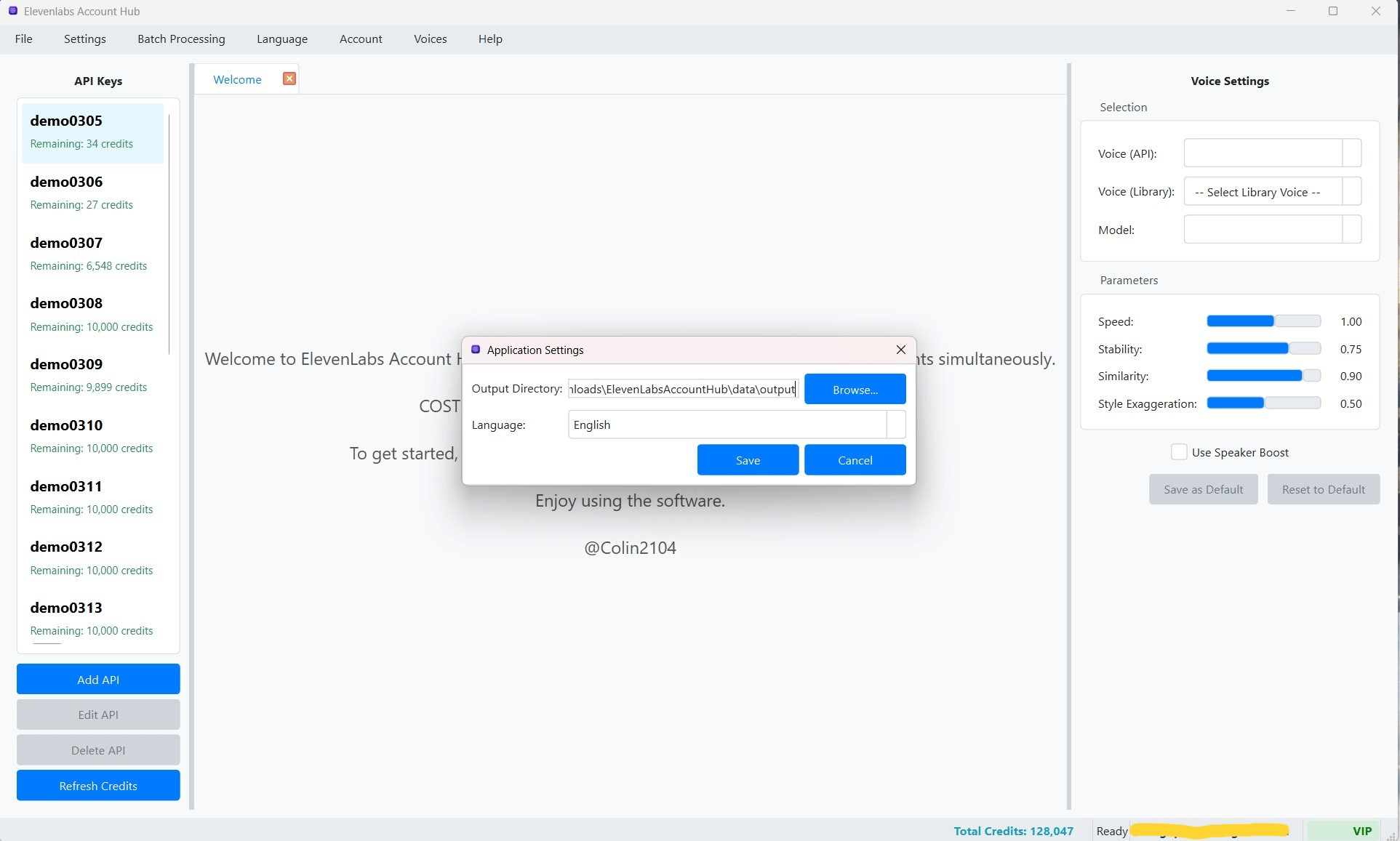Click the Style Exaggeration value 0.50
1400x841 pixels.
(x=1351, y=403)
